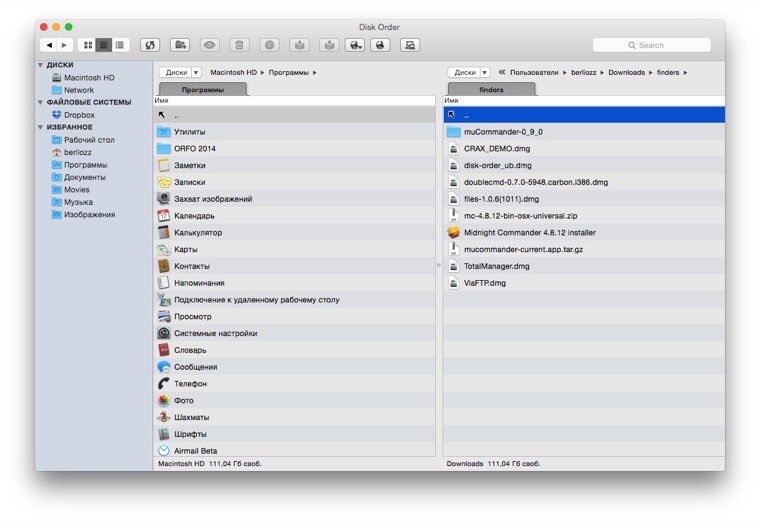Switch to icon grid view mode

coord(88,45)
